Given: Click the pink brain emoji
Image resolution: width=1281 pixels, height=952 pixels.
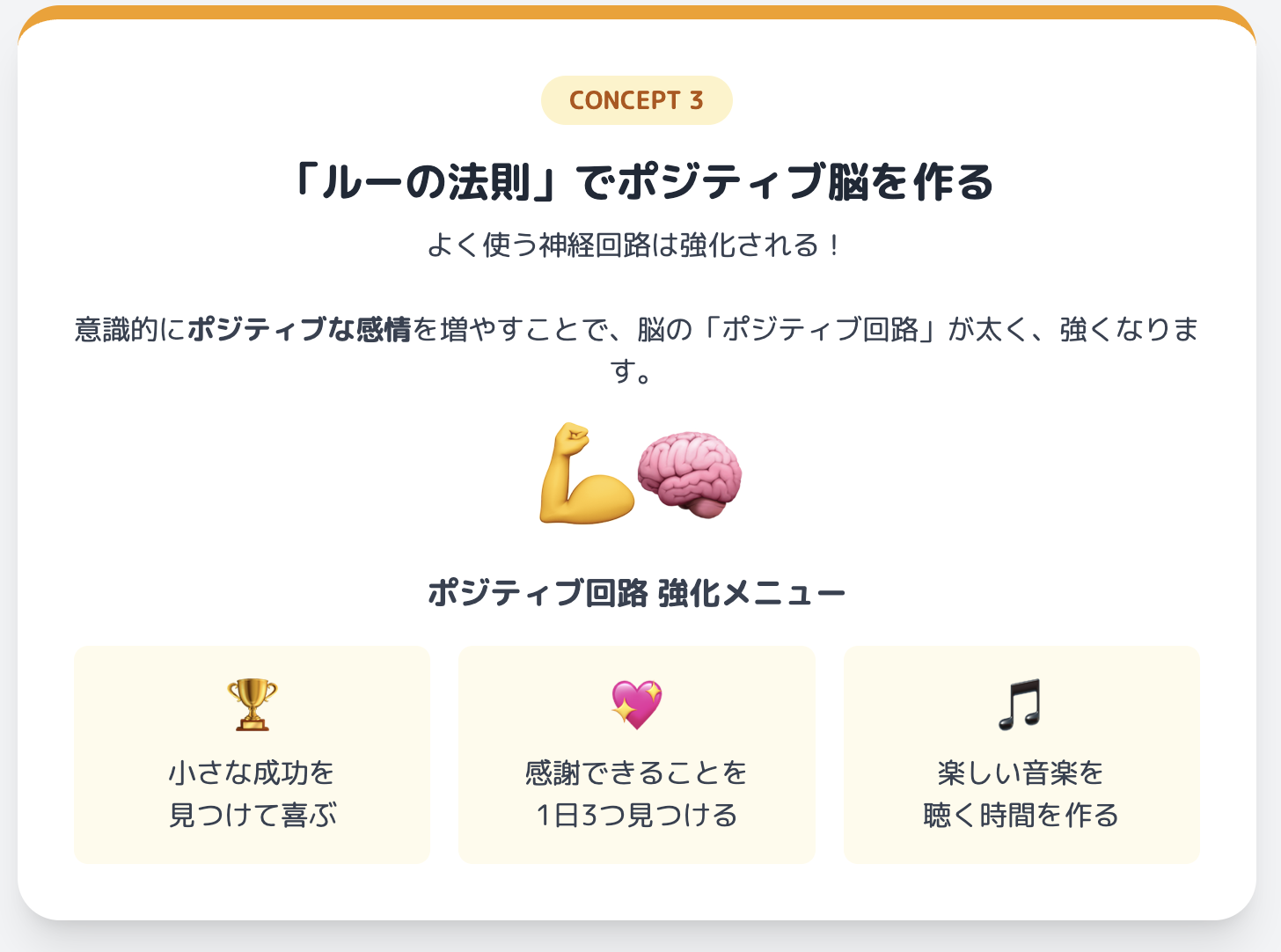Looking at the screenshot, I should click(689, 474).
